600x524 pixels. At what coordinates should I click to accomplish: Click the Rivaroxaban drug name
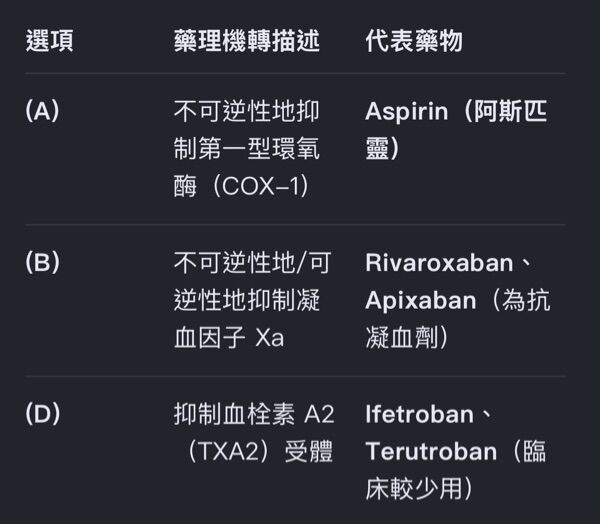coord(439,263)
